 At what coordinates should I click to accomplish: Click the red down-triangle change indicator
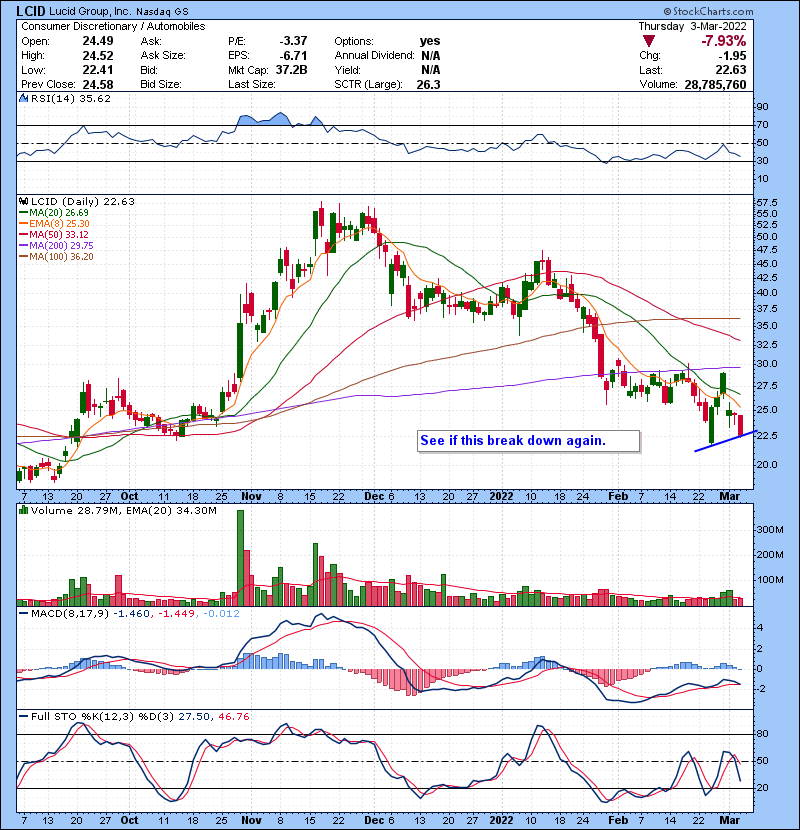tap(649, 41)
